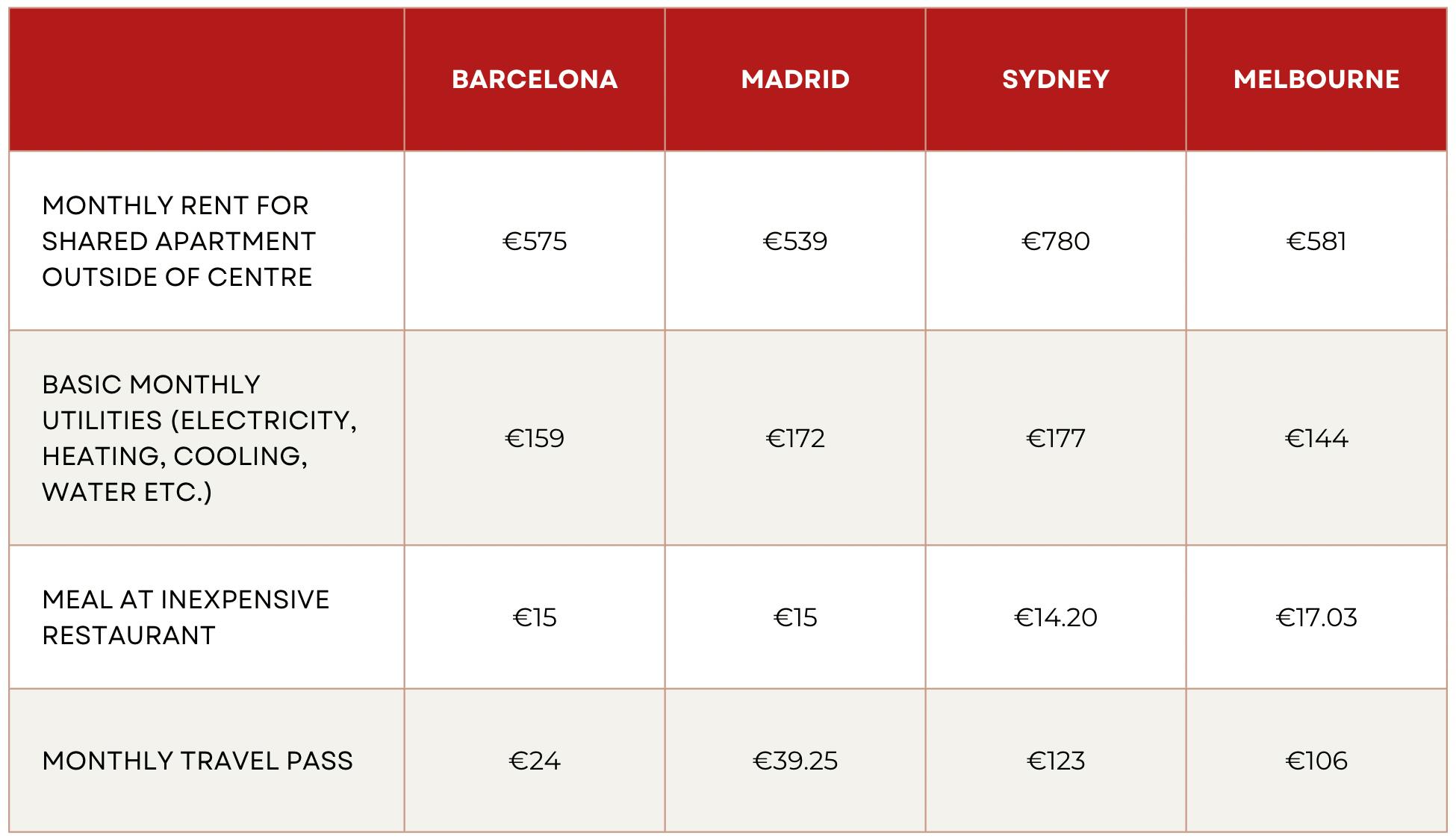Screen dimensions: 1456x839
Task: Click Madrid's €39.25 travel pass value
Action: (x=795, y=761)
